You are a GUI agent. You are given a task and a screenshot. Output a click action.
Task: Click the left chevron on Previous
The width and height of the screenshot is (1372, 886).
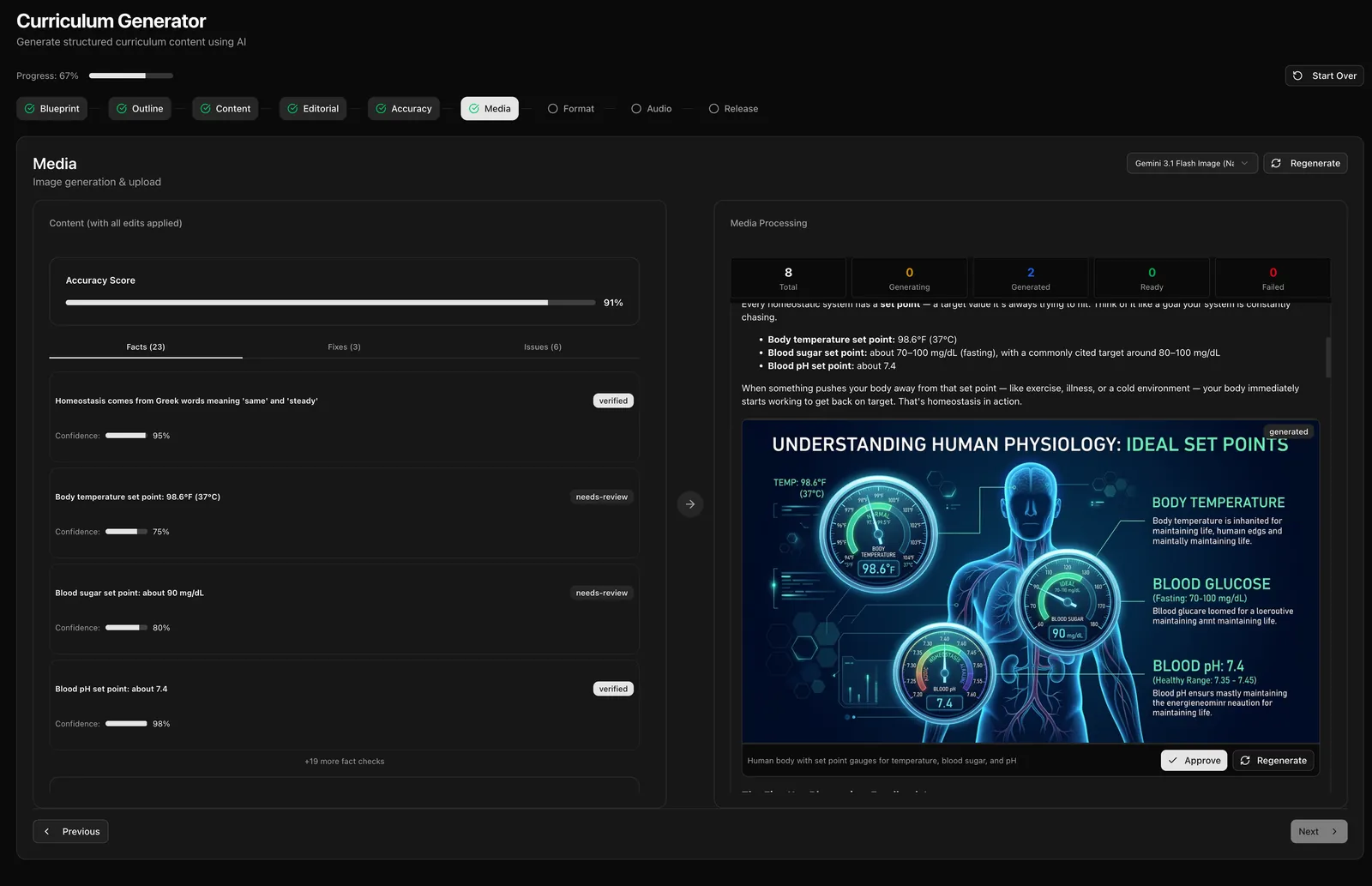(47, 831)
